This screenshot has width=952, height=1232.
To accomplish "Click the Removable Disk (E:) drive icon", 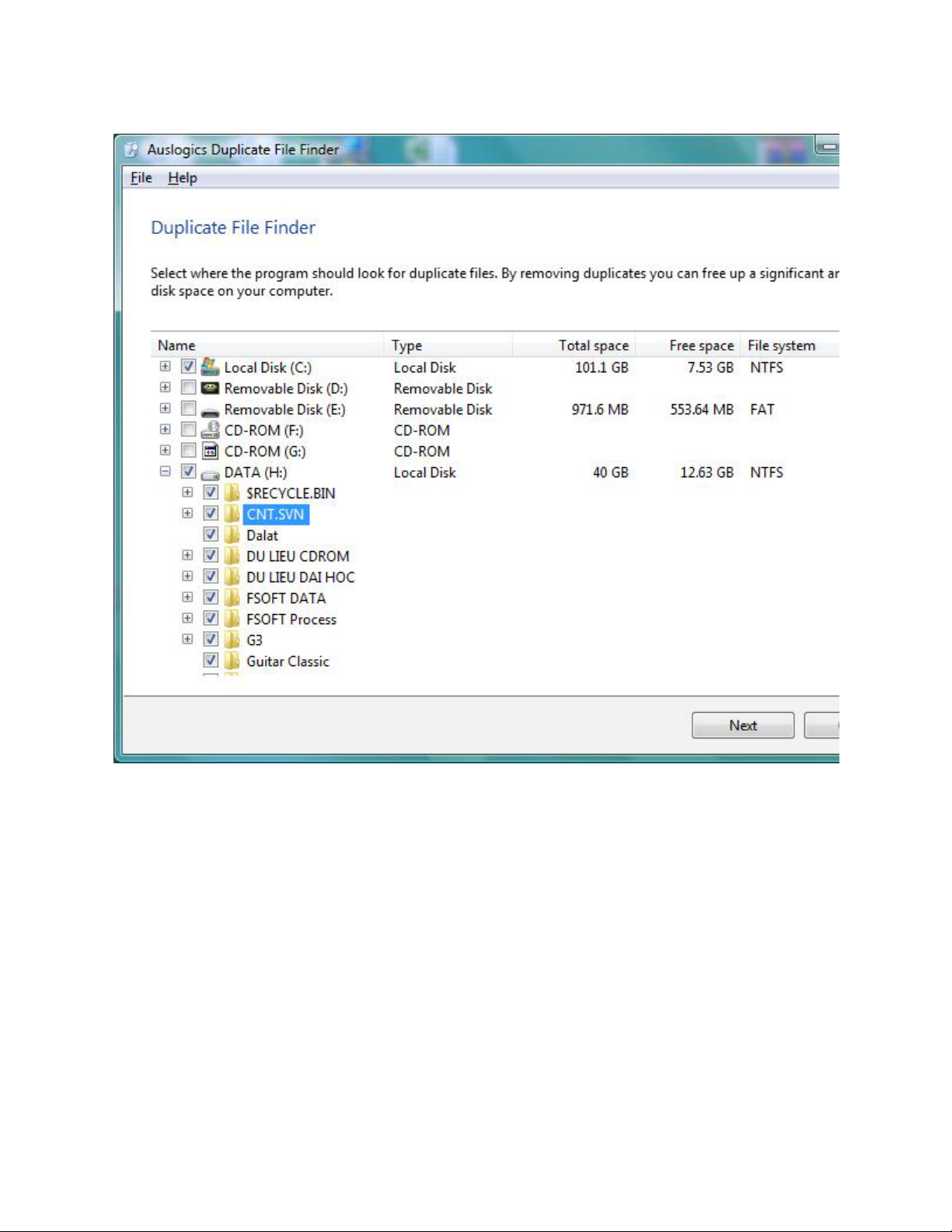I will coord(210,410).
